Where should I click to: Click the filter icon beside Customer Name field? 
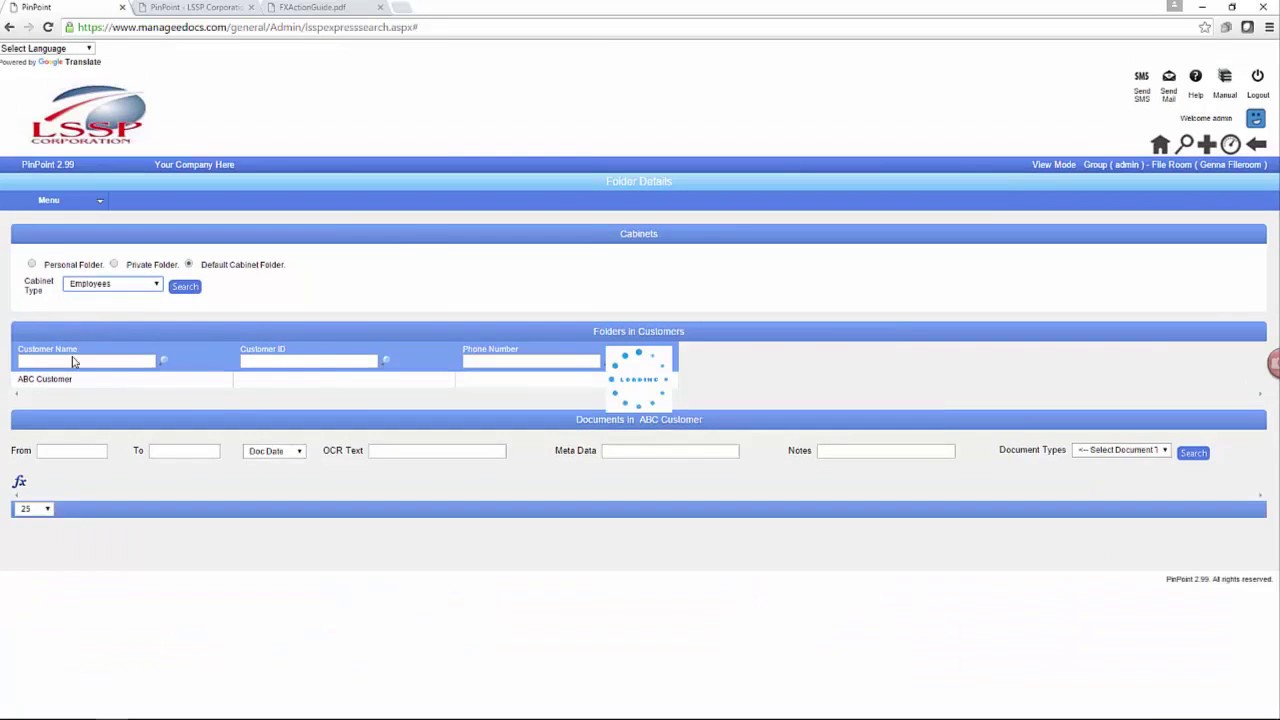pyautogui.click(x=164, y=361)
